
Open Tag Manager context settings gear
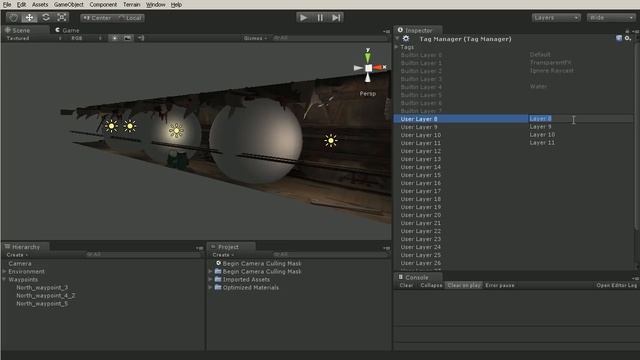(x=628, y=38)
